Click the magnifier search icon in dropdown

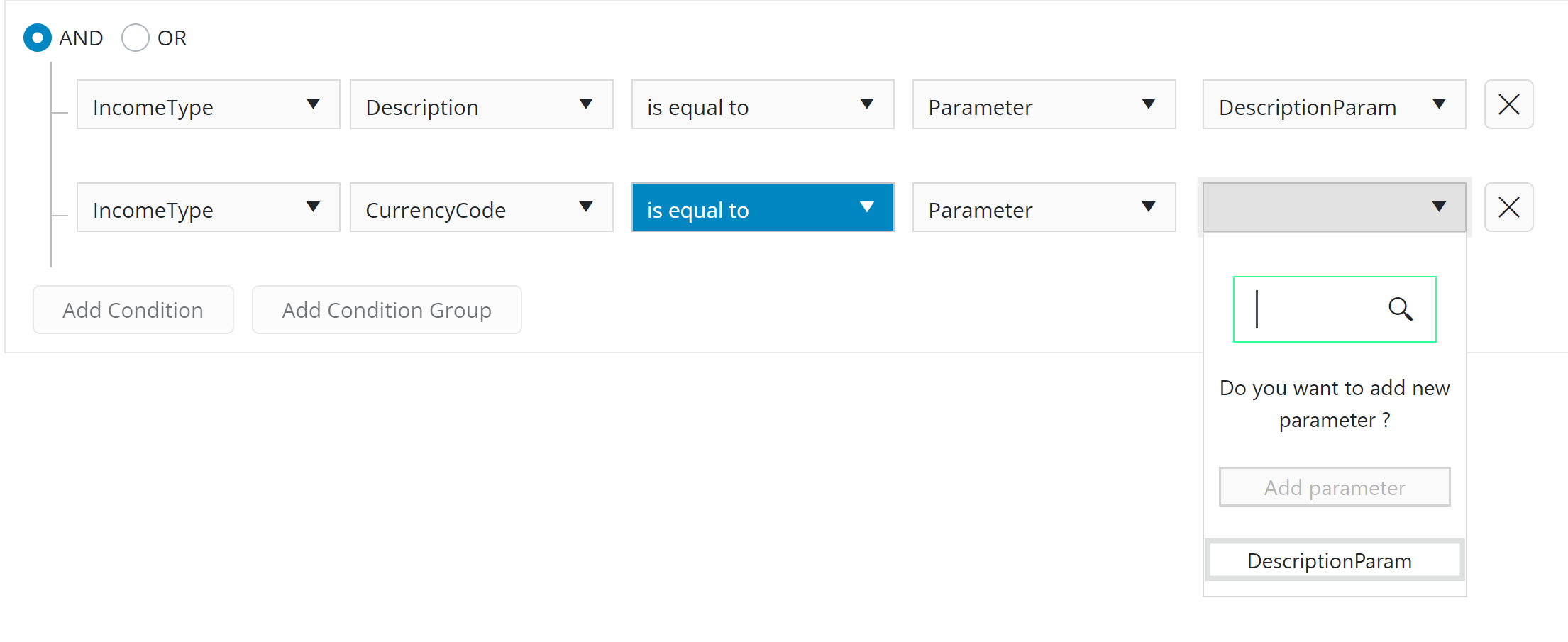tap(1401, 309)
